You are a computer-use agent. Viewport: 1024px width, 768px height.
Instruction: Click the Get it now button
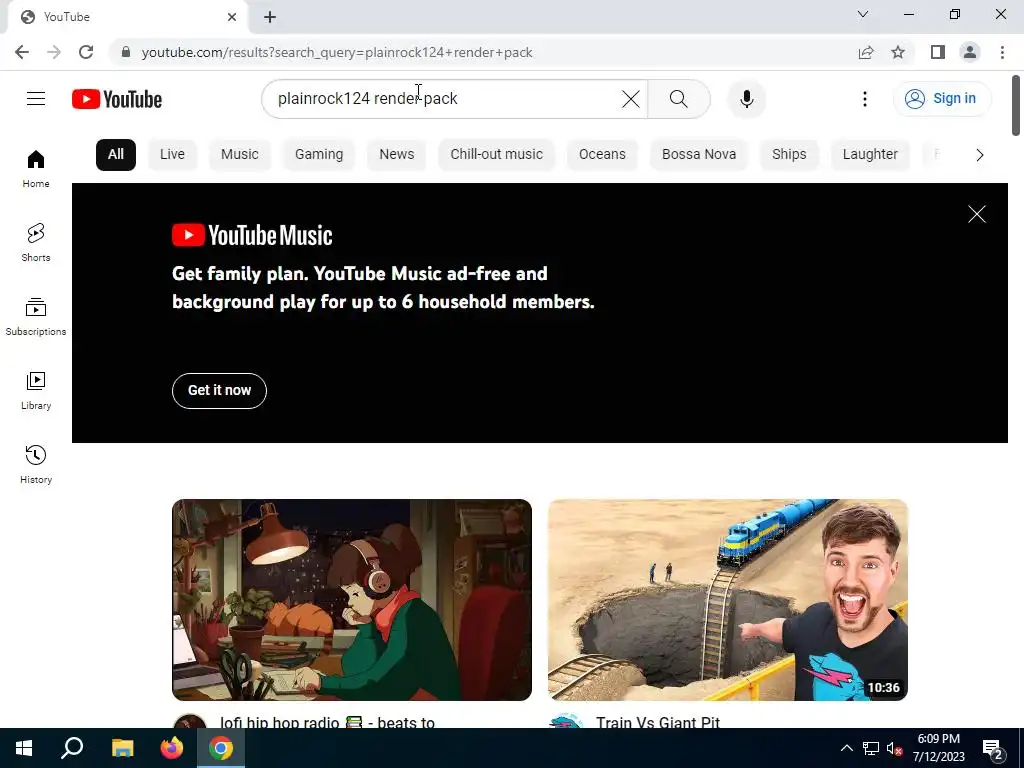click(219, 391)
